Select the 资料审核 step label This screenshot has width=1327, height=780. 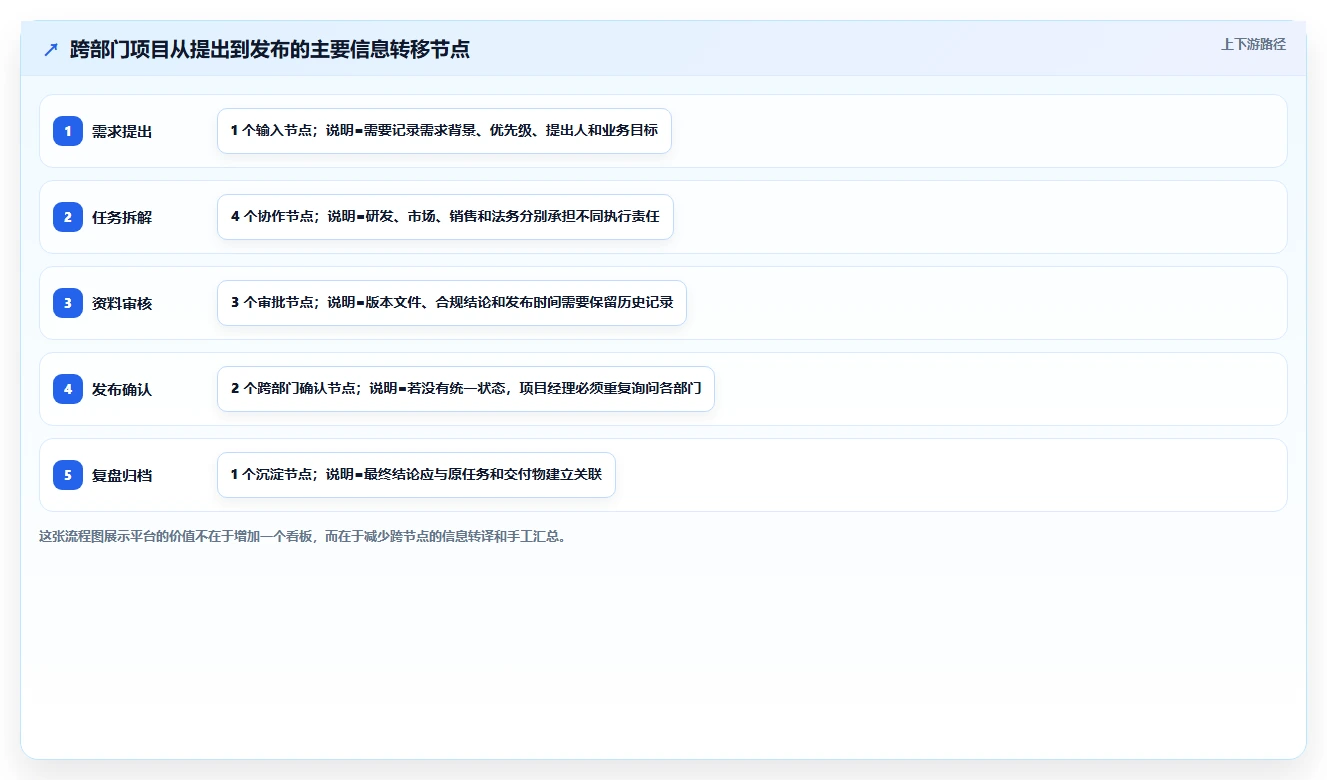pyautogui.click(x=122, y=303)
